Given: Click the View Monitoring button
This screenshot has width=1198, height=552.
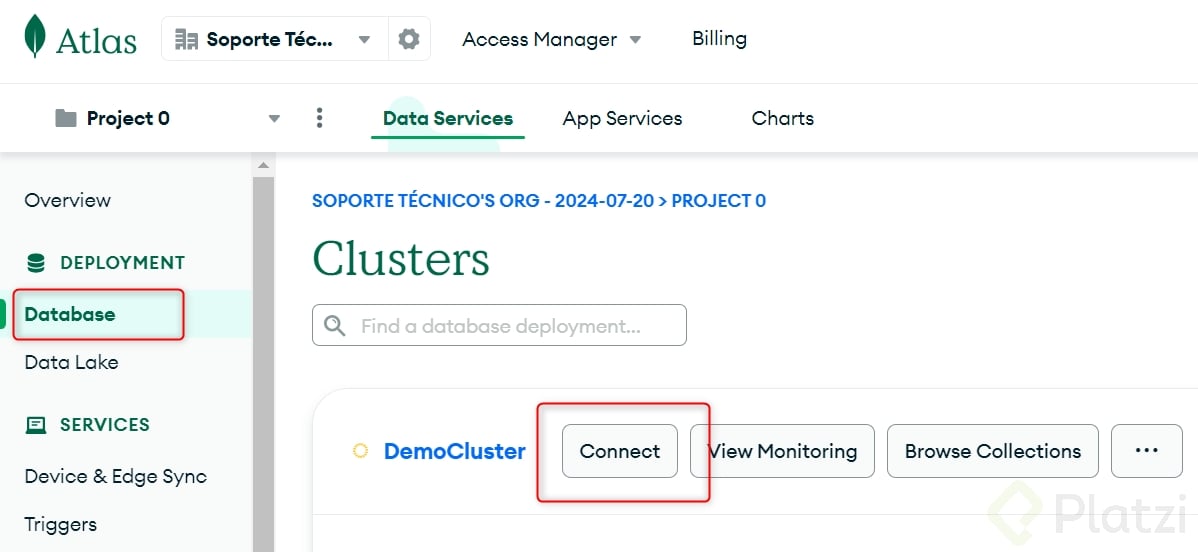Looking at the screenshot, I should coord(783,451).
